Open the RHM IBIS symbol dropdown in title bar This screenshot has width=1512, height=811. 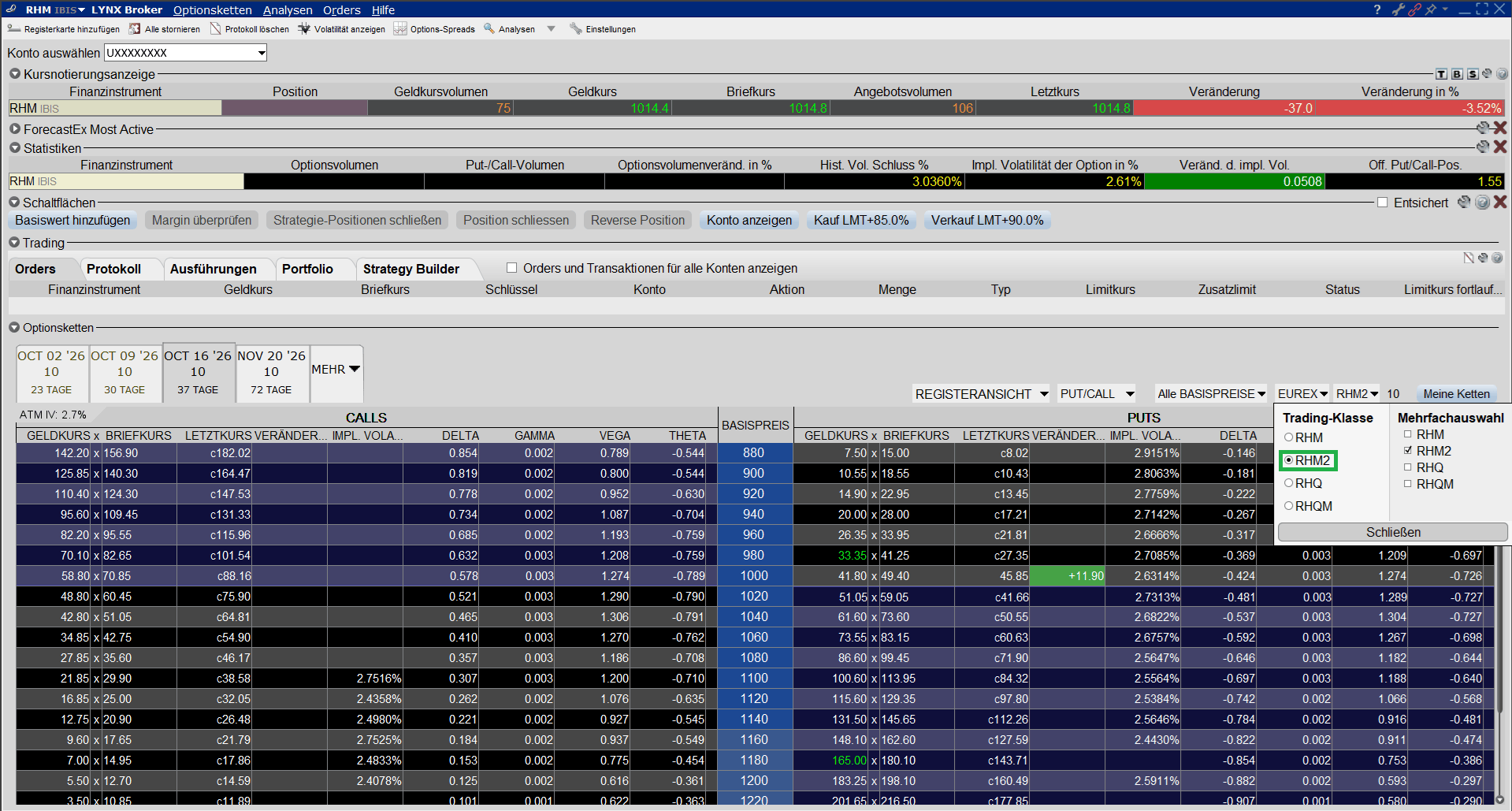click(x=81, y=9)
